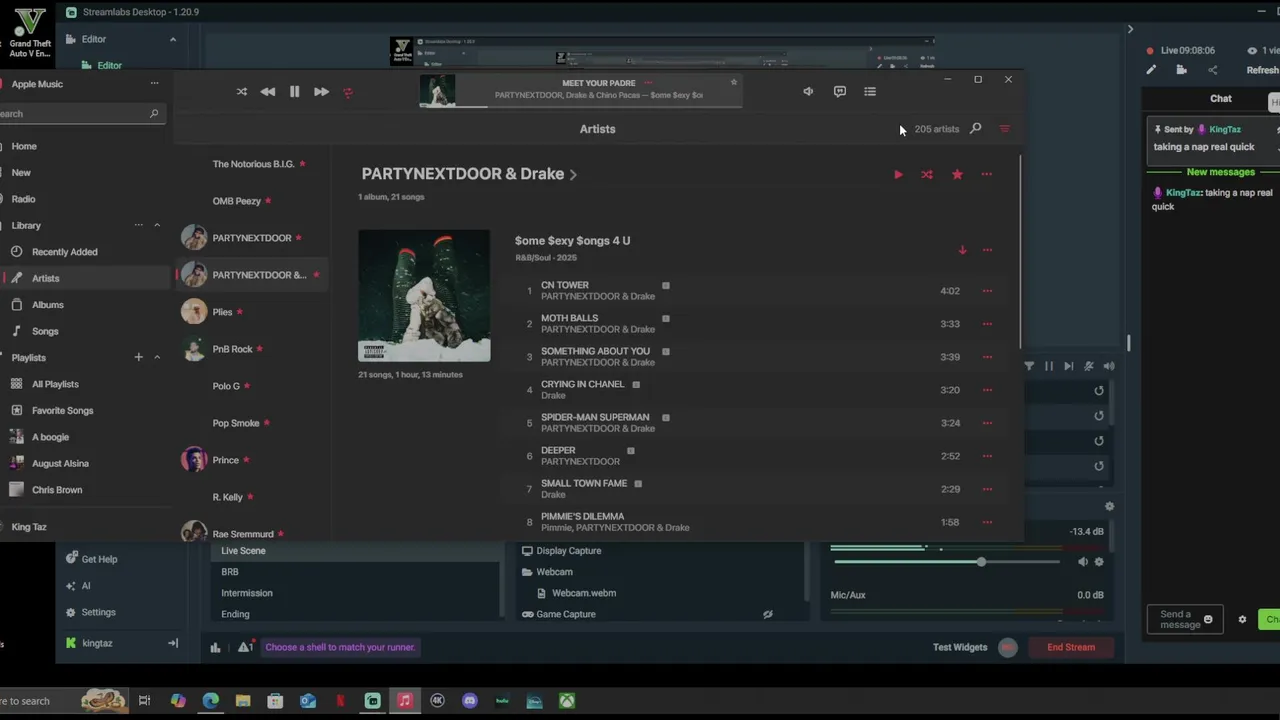Viewport: 1280px width, 720px height.
Task: Favorite the now-playing song with star icon
Action: [x=734, y=83]
